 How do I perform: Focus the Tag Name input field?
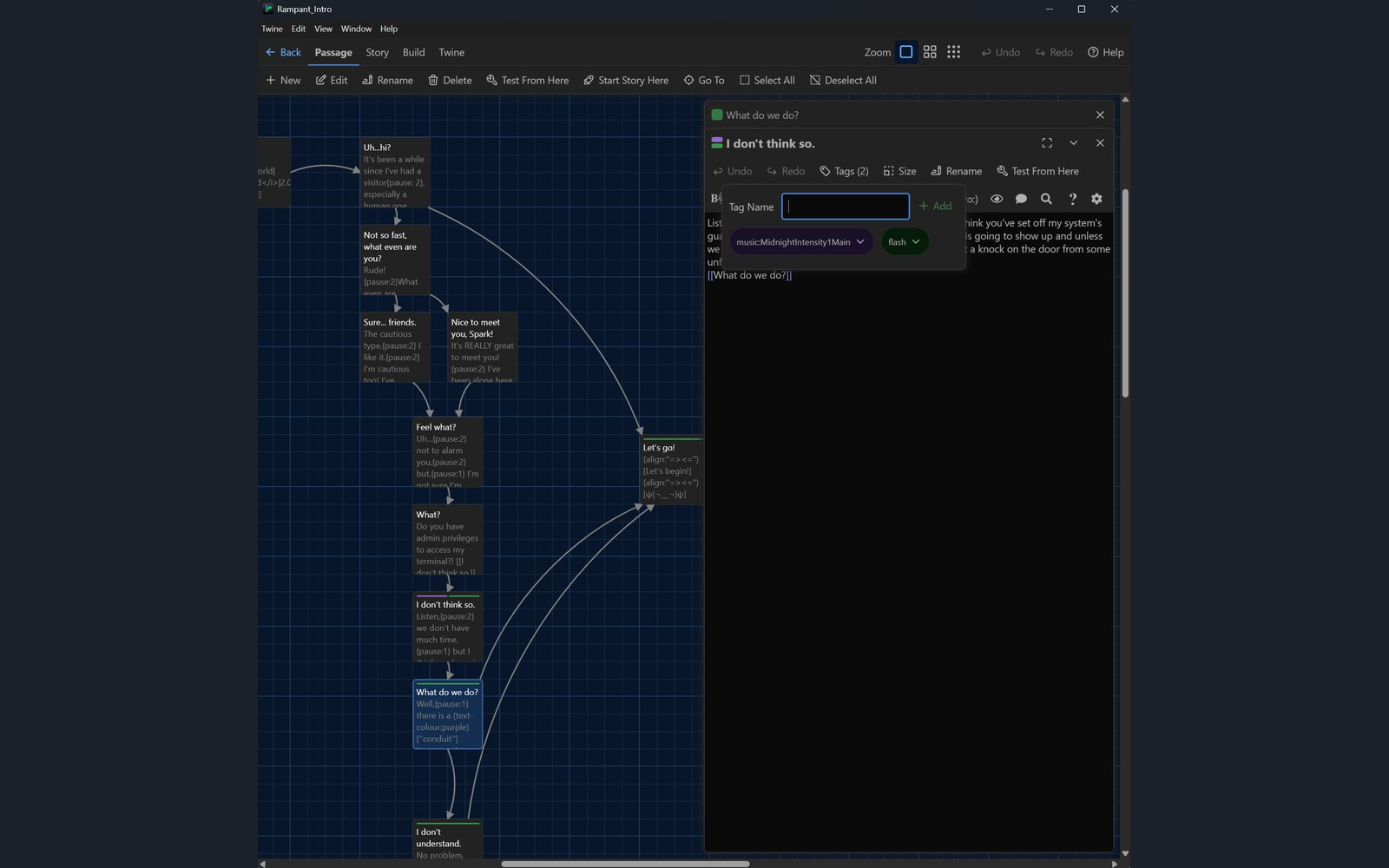[x=846, y=207]
